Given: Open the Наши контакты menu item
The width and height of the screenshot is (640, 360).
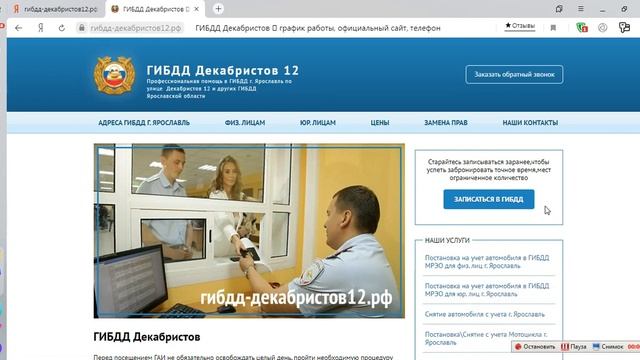Looking at the screenshot, I should pyautogui.click(x=530, y=123).
